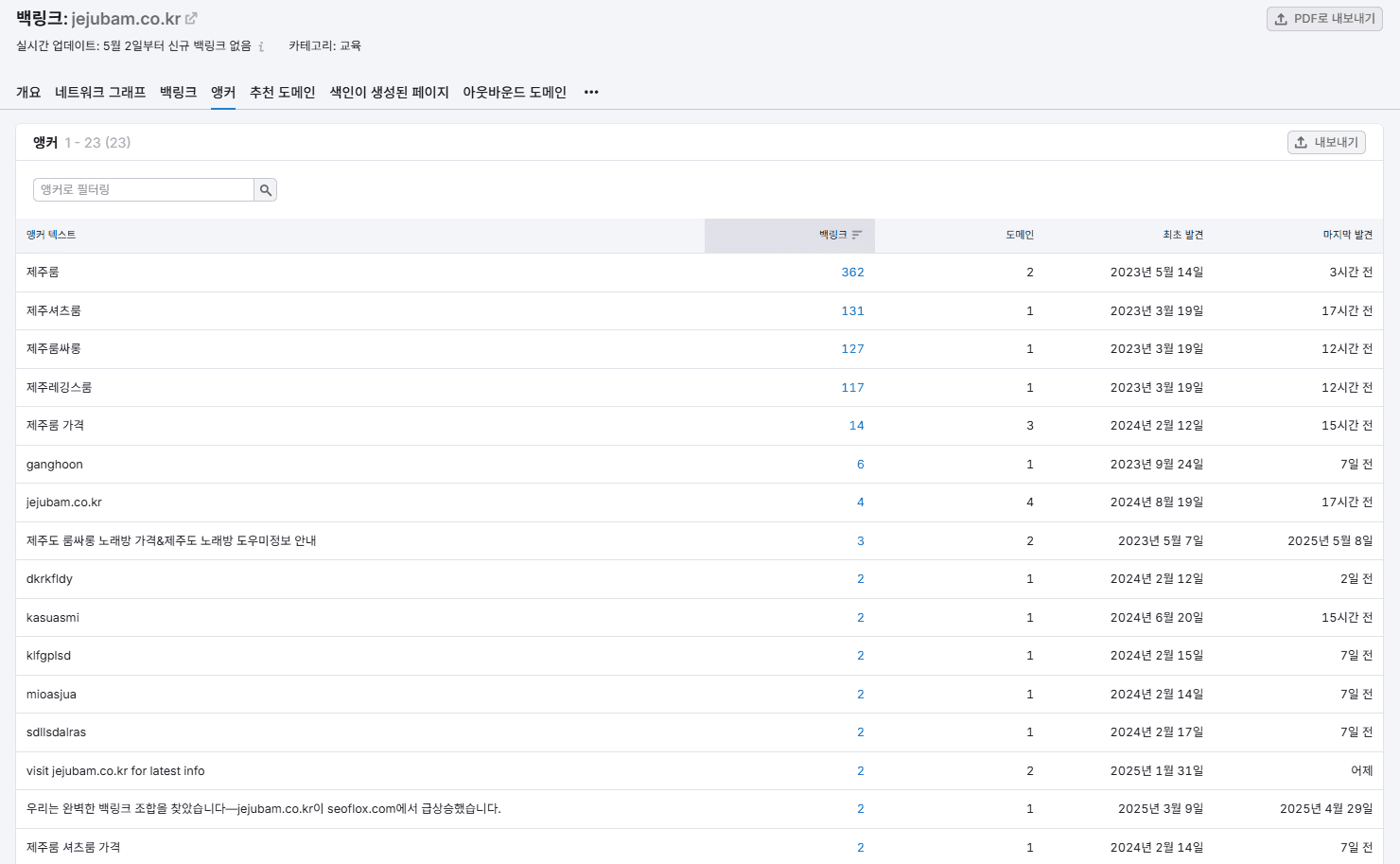The height and width of the screenshot is (864, 1400).
Task: Sort by the 최초 발견 column header
Action: coord(1183,235)
